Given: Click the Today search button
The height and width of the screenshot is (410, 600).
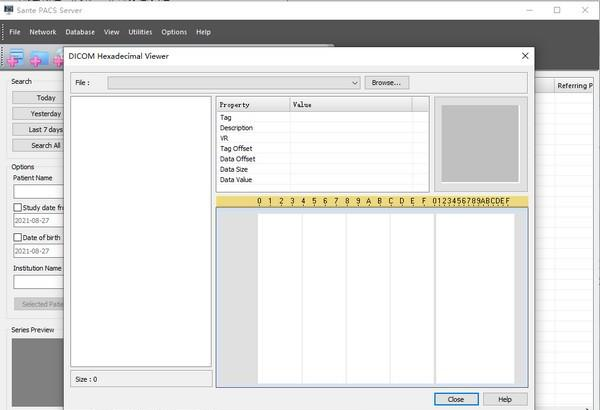Looking at the screenshot, I should click(x=38, y=98).
